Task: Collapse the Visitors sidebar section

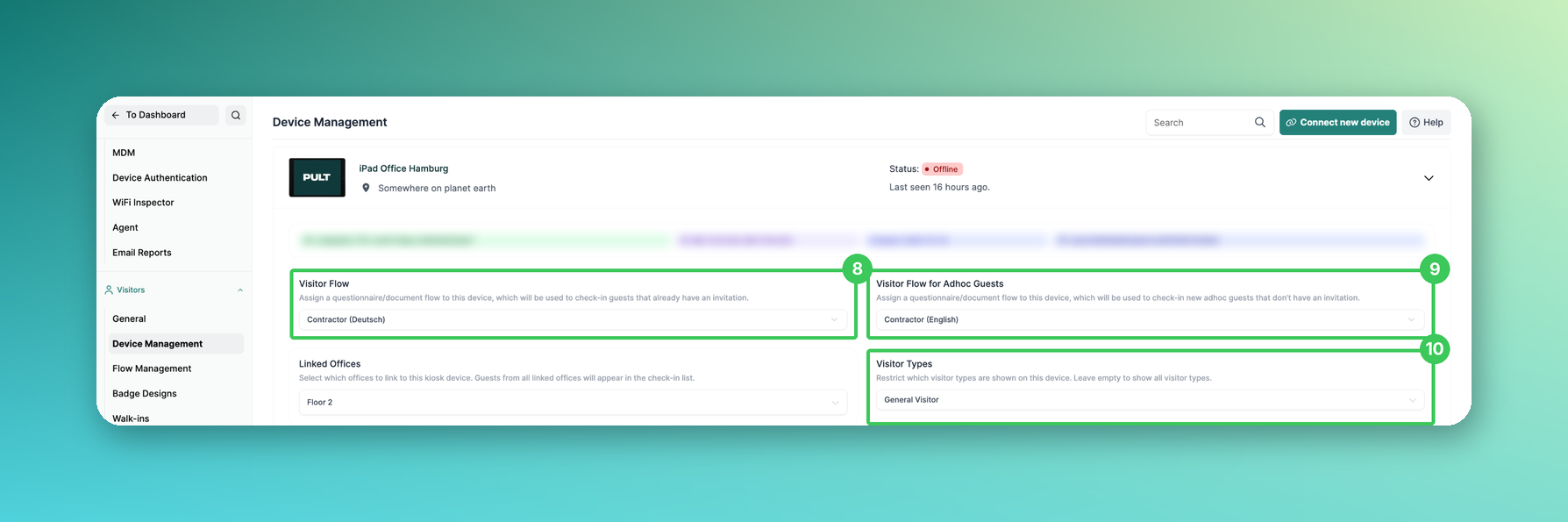Action: point(240,290)
